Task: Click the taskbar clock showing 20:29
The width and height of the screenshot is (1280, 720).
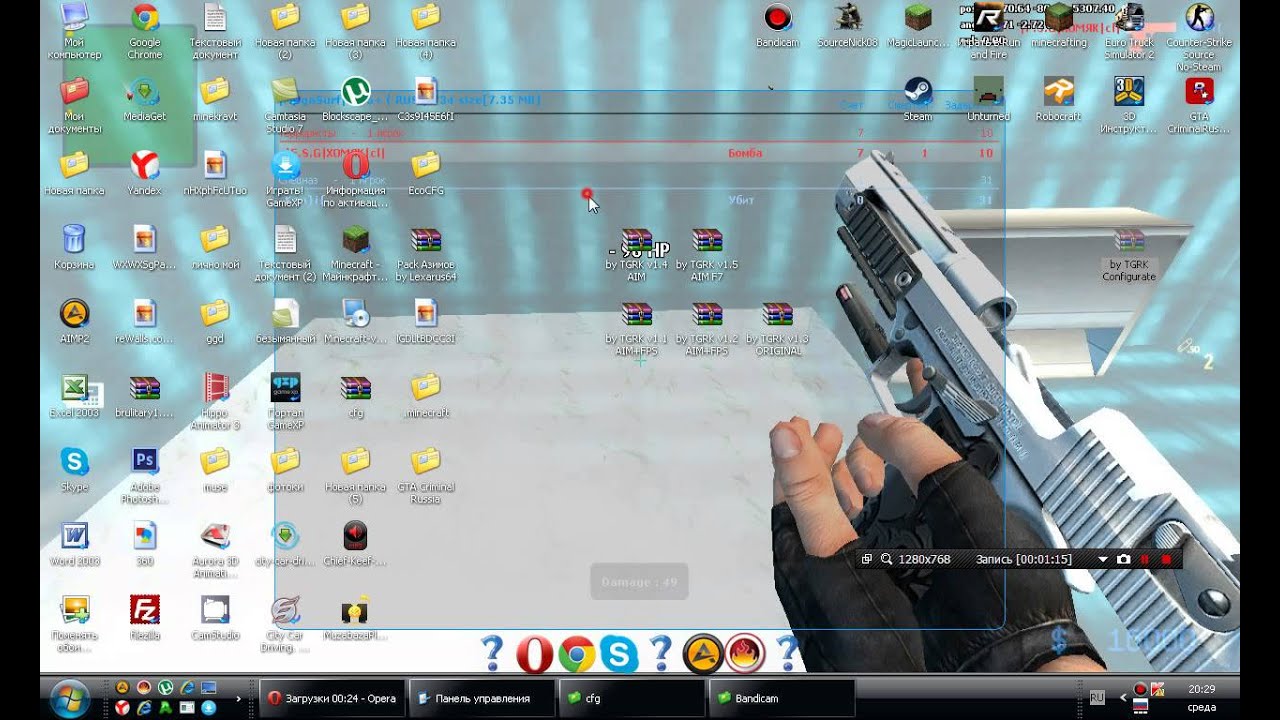Action: [1202, 689]
